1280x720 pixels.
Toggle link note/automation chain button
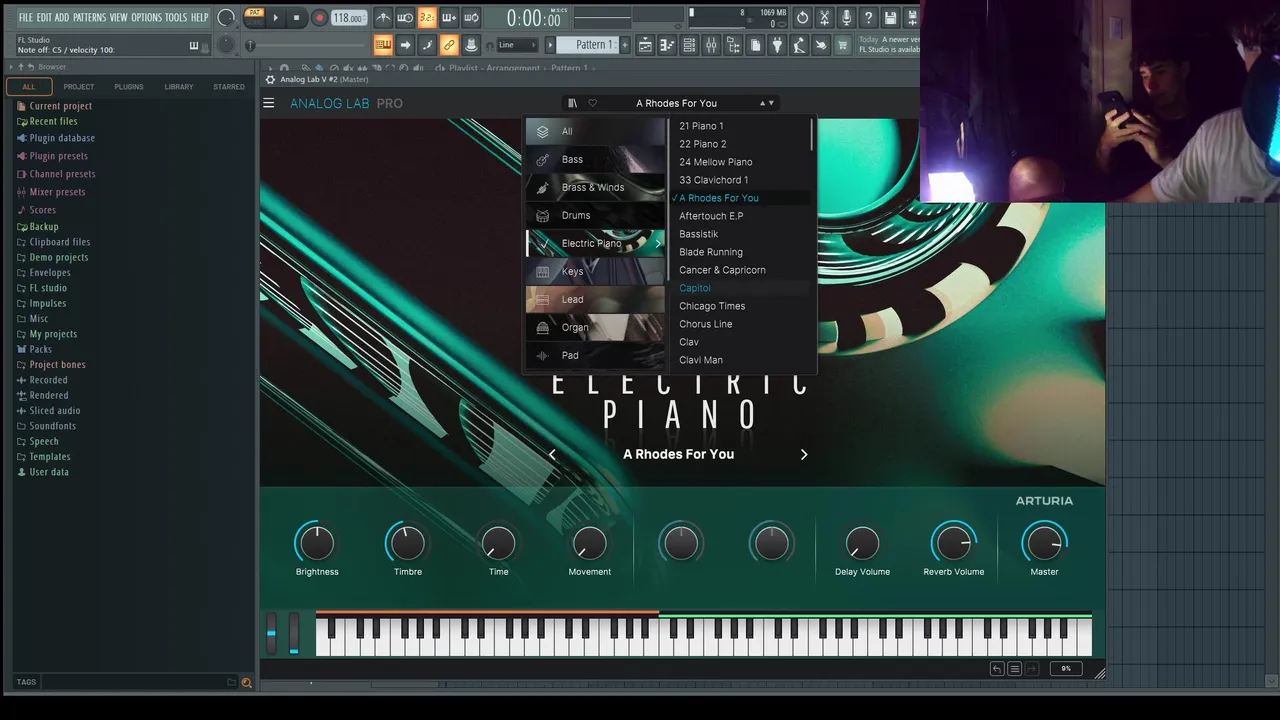tap(449, 45)
